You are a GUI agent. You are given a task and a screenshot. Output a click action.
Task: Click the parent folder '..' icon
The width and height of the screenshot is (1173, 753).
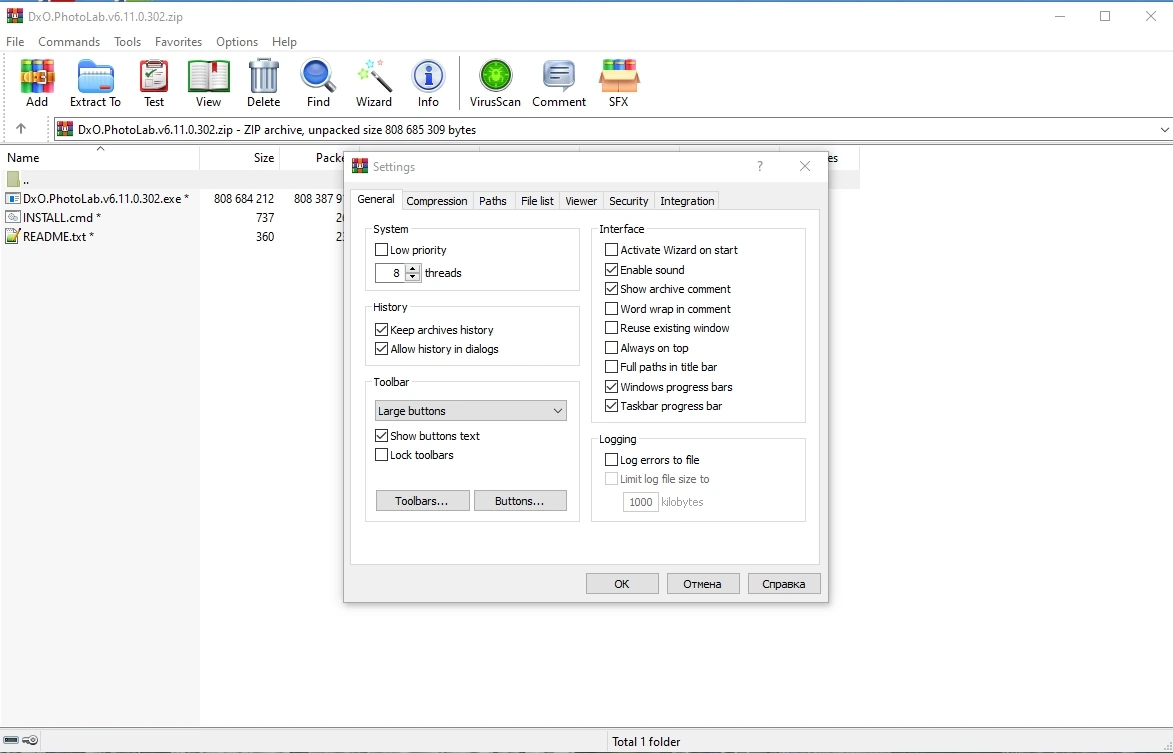tap(13, 179)
